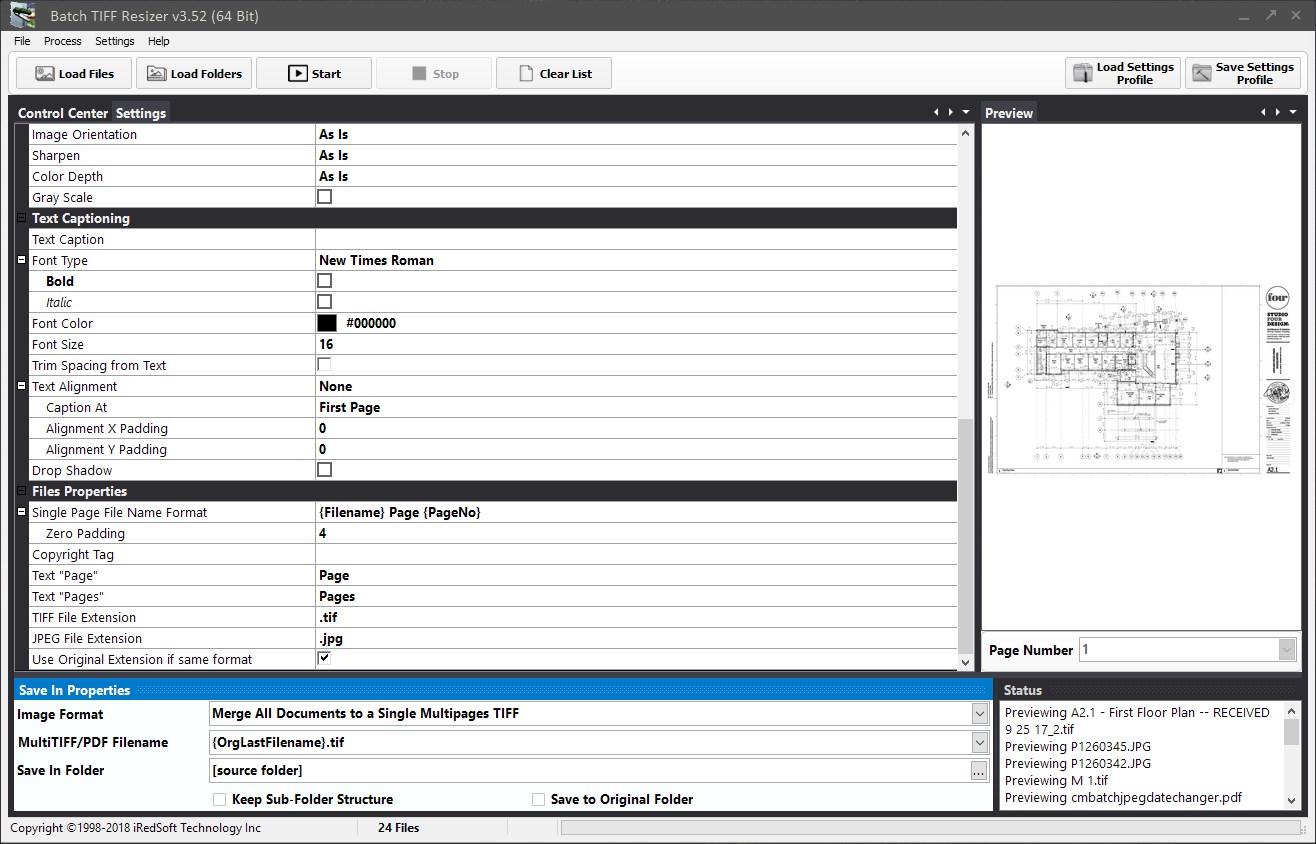
Task: Clear the loaded file list
Action: (554, 73)
